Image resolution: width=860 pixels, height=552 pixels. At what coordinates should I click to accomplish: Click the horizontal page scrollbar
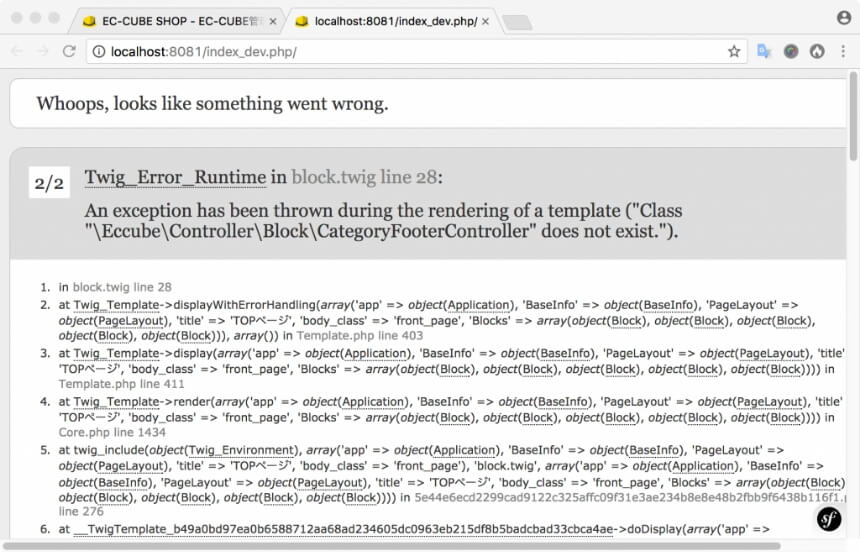[x=392, y=547]
